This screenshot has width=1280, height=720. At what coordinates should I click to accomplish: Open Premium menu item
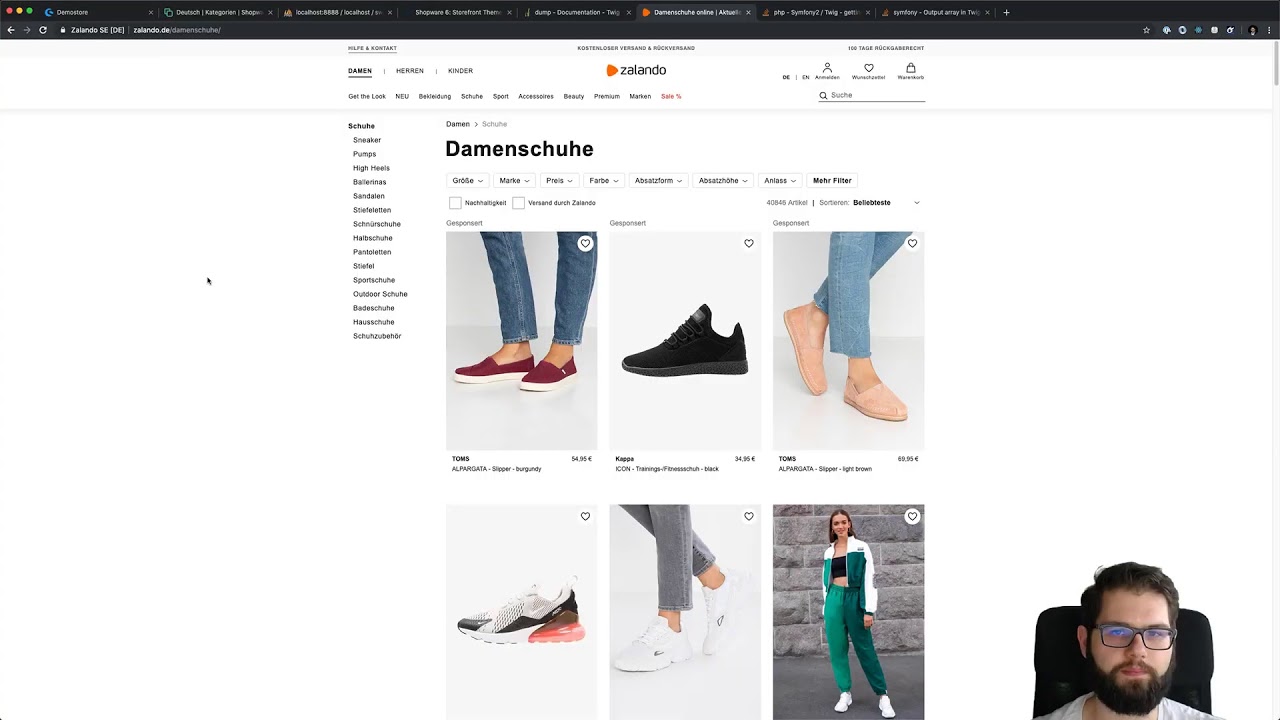point(607,96)
